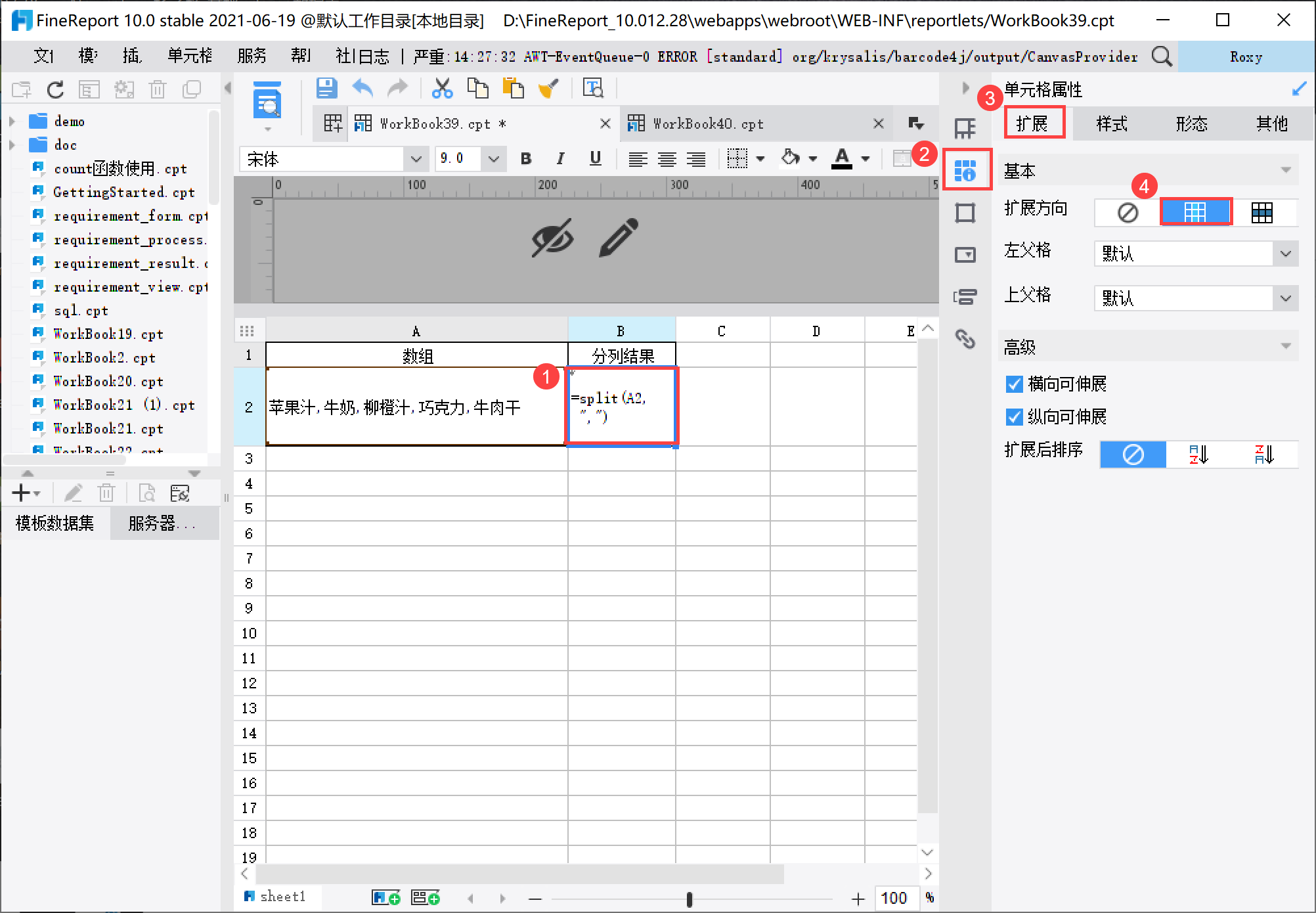Click the font color swatch icon
1316x913 pixels.
tap(841, 159)
